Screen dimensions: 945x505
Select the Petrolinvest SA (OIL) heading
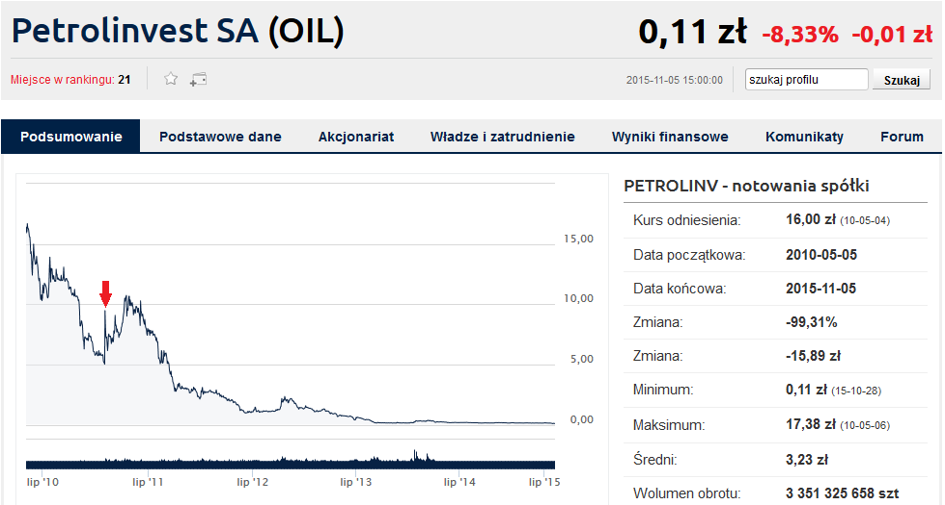tap(178, 31)
